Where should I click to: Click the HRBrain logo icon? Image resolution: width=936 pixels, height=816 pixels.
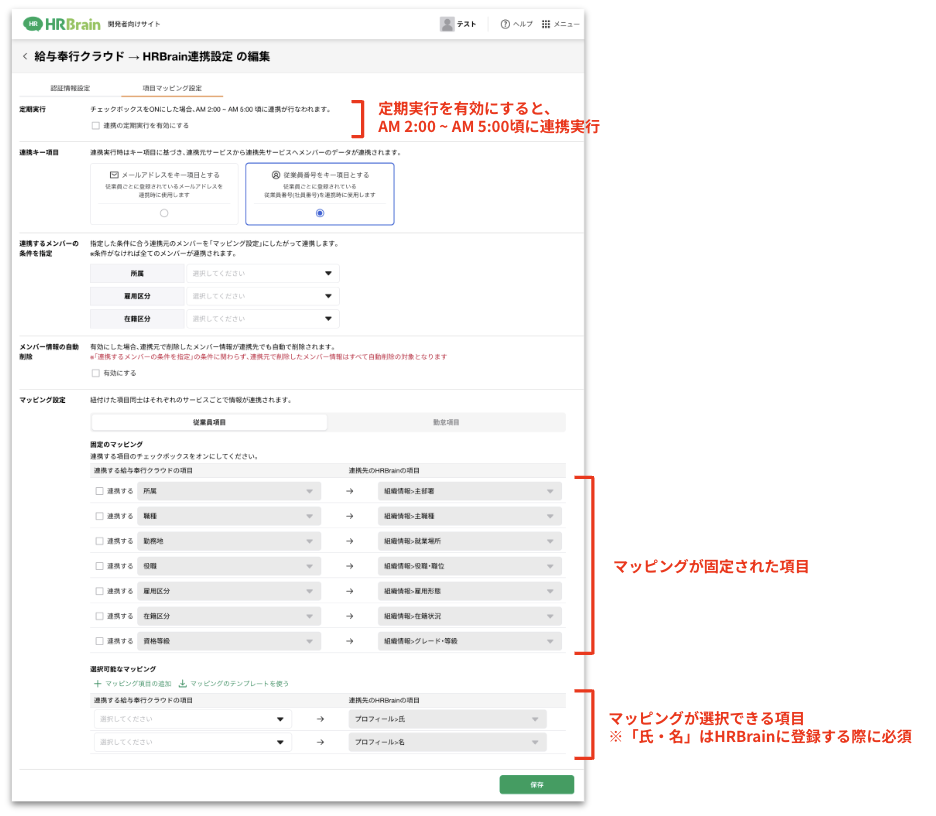34,24
